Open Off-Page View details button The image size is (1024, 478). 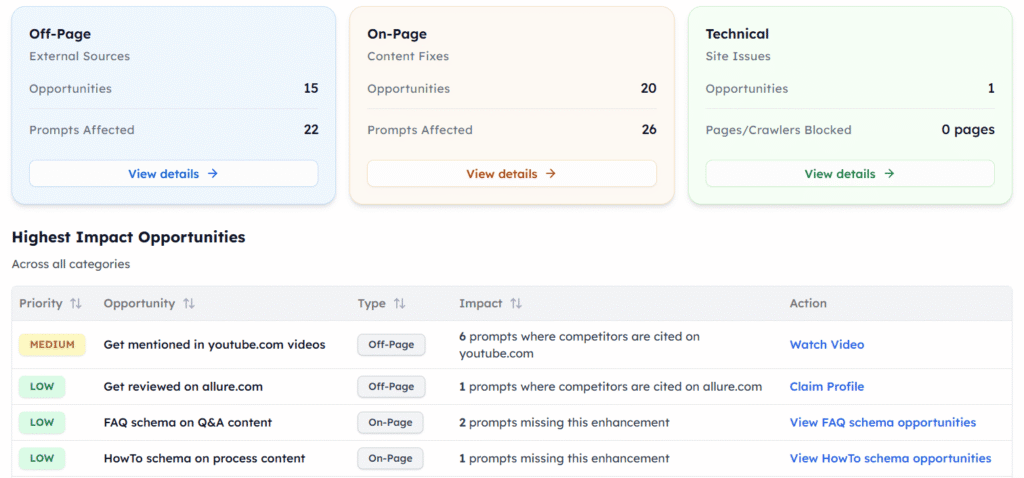pyautogui.click(x=173, y=174)
